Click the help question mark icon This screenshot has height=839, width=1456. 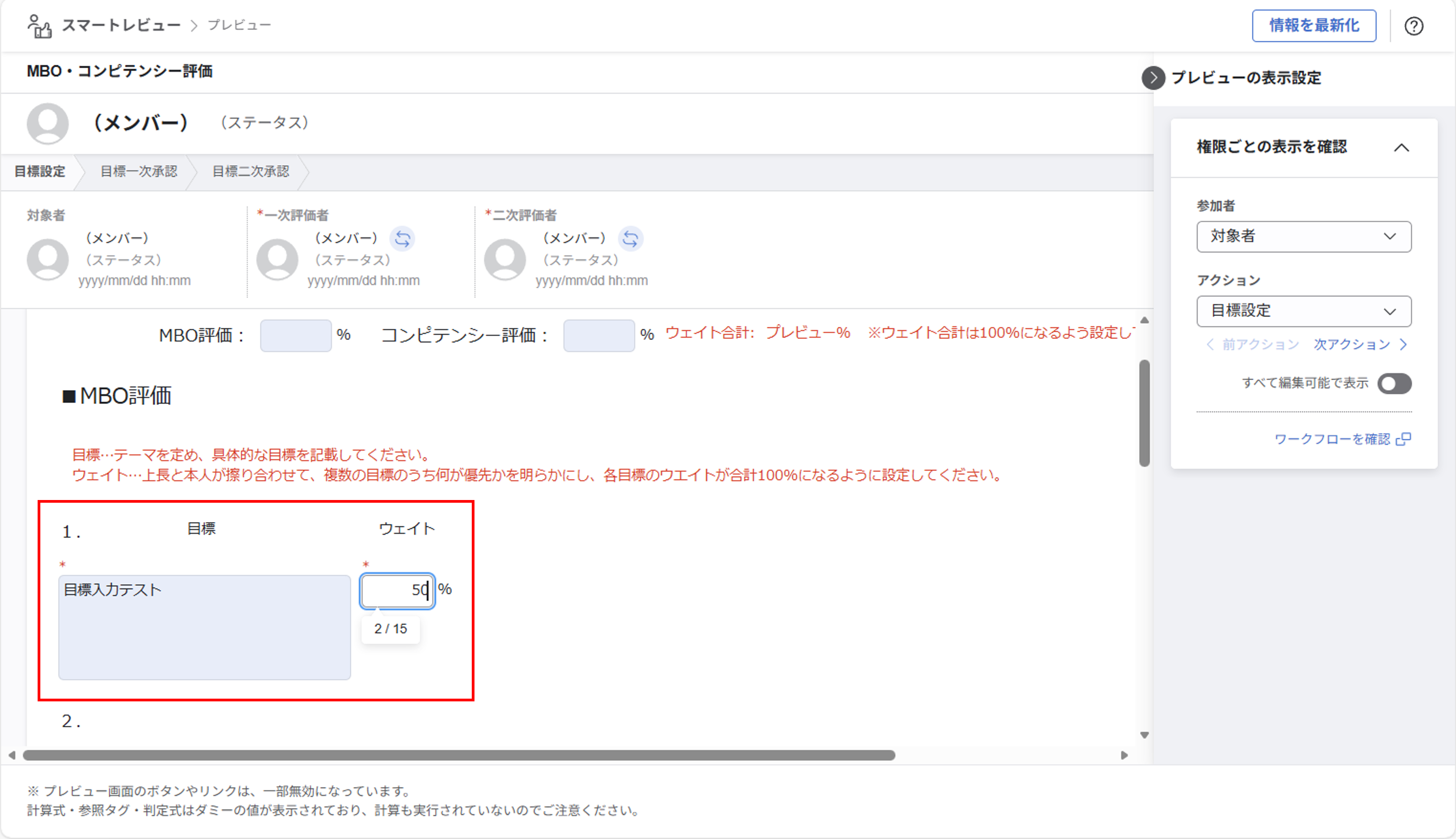click(1413, 26)
